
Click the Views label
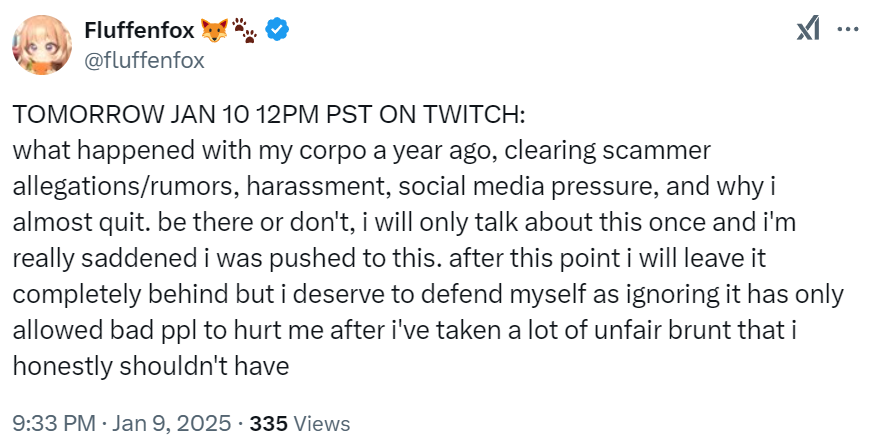[x=321, y=424]
